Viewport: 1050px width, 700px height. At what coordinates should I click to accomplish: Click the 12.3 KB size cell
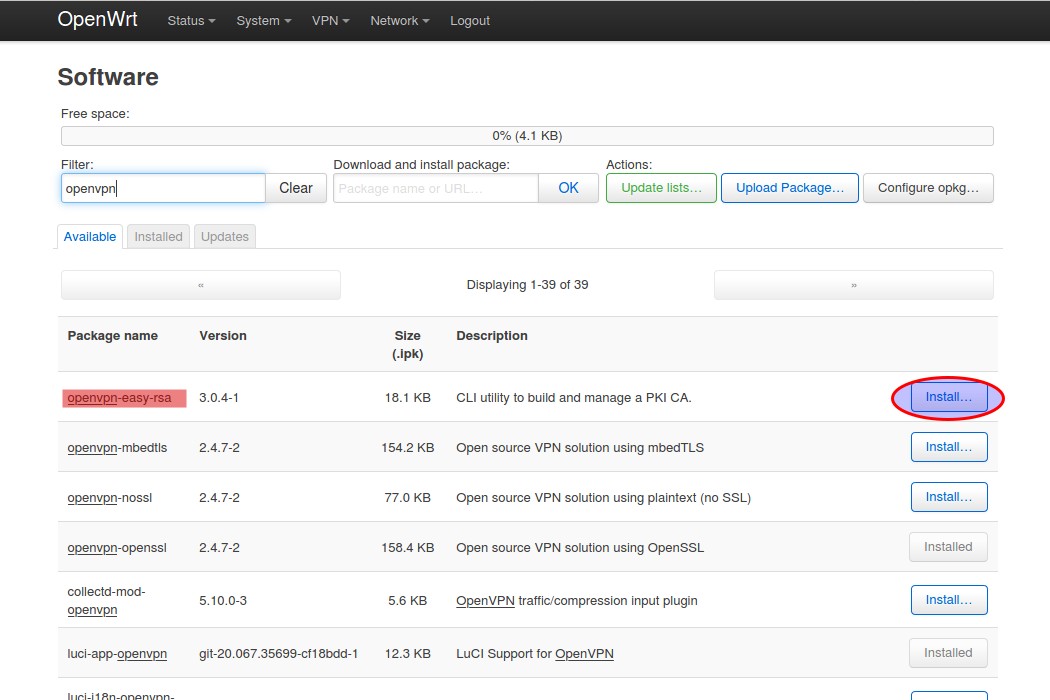pyautogui.click(x=407, y=654)
